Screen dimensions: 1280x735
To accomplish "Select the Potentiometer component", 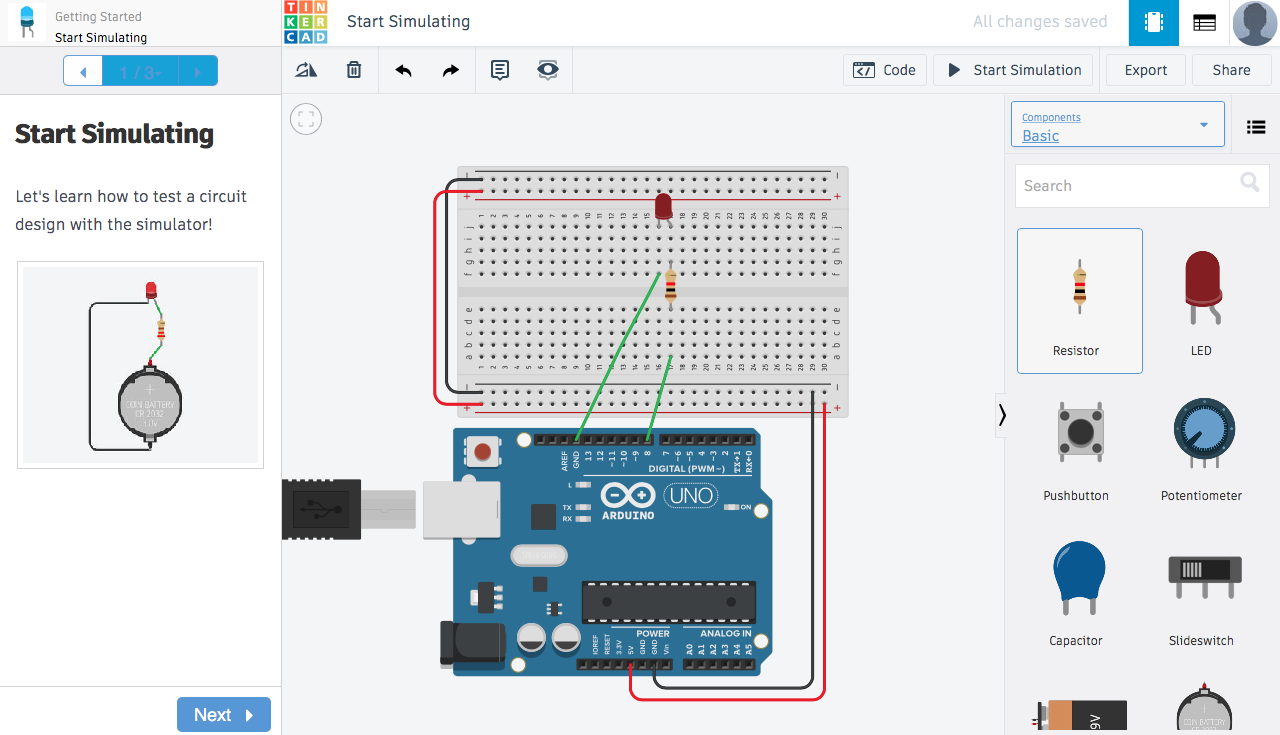I will pyautogui.click(x=1201, y=446).
